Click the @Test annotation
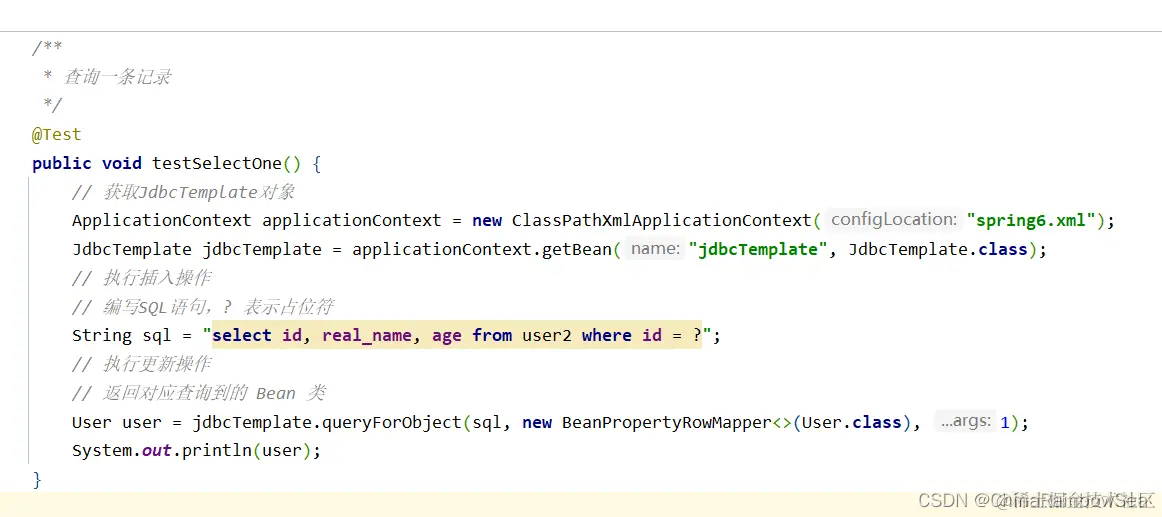Image resolution: width=1162 pixels, height=517 pixels. [x=56, y=135]
